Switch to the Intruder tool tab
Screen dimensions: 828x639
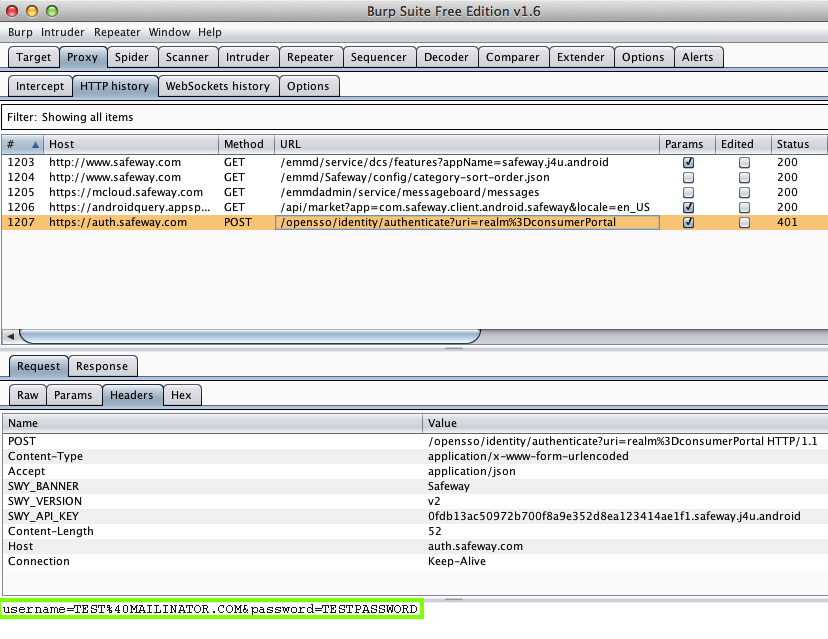[x=248, y=57]
